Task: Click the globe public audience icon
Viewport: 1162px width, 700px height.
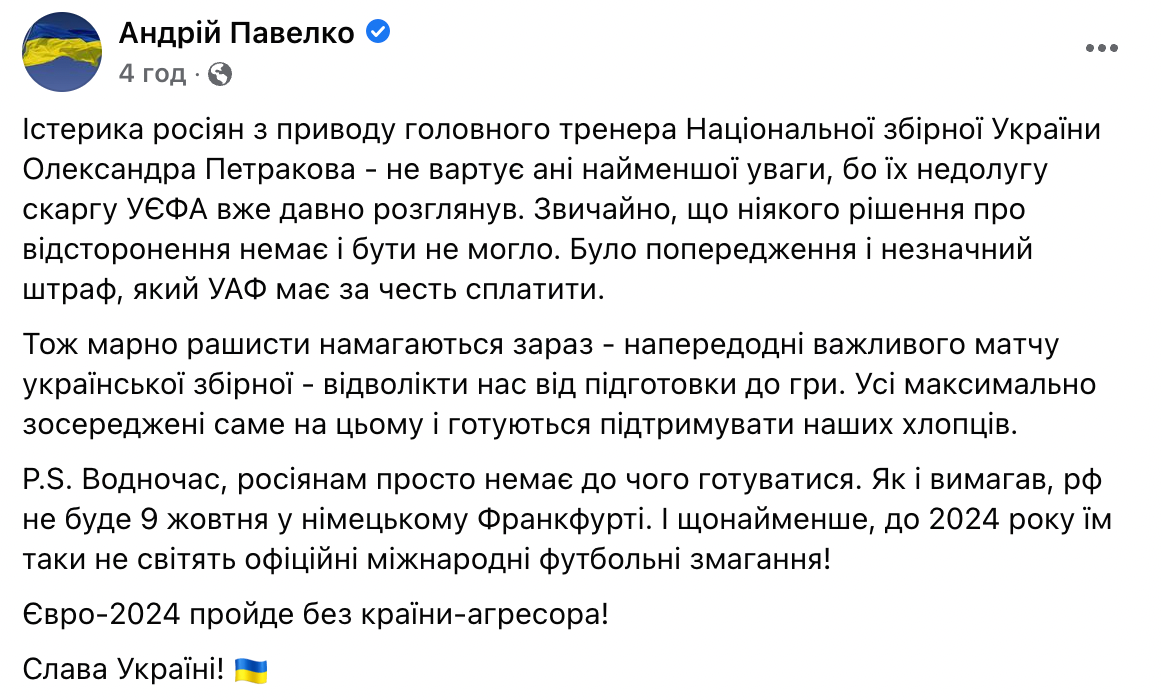Action: point(220,74)
